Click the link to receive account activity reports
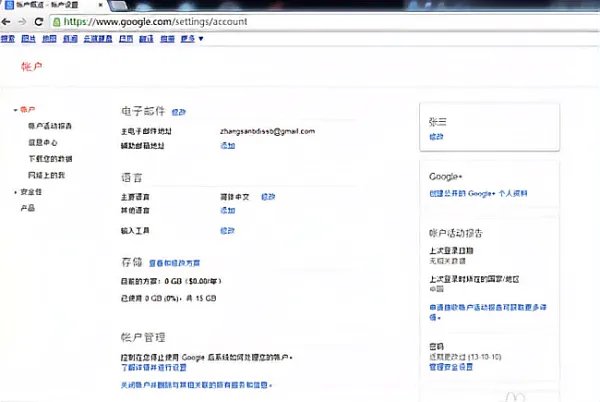Image resolution: width=600 pixels, height=402 pixels. 488,312
